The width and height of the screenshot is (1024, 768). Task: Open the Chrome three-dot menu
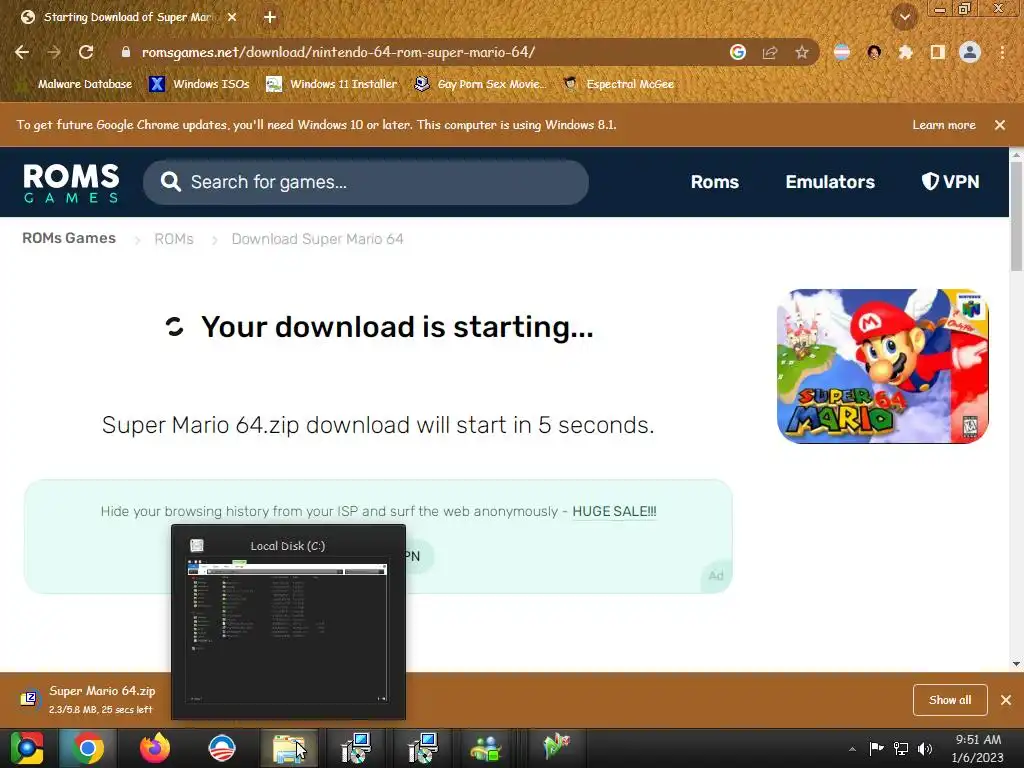click(1002, 52)
